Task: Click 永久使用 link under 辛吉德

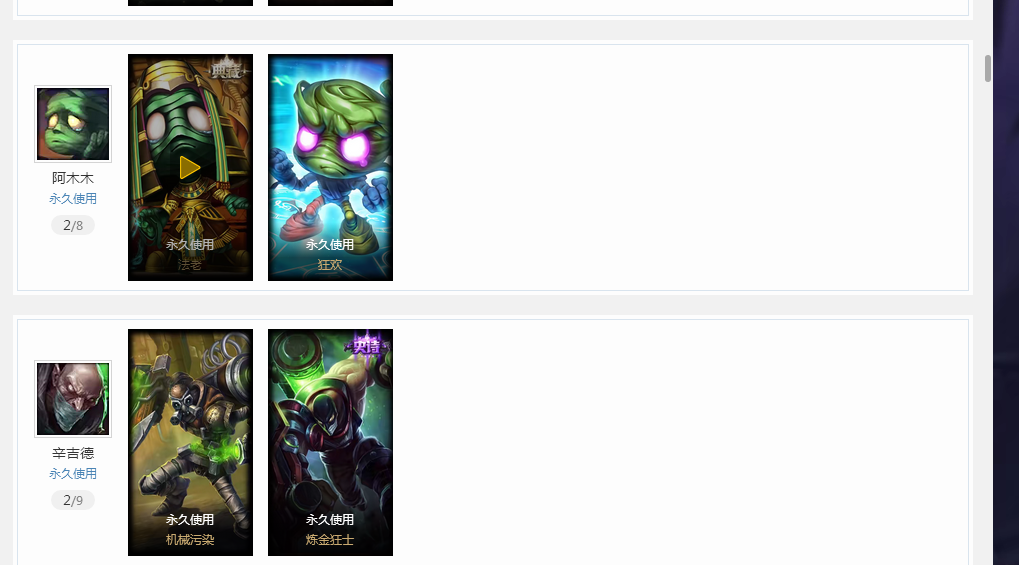Action: coord(73,474)
